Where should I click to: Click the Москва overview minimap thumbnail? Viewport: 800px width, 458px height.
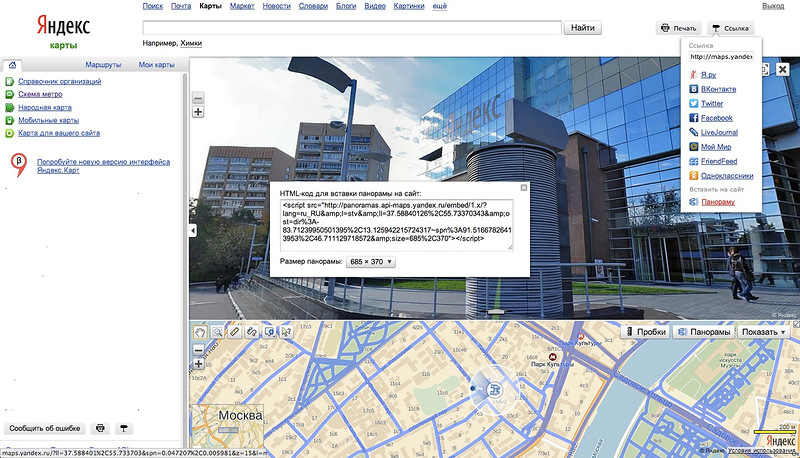(x=227, y=426)
